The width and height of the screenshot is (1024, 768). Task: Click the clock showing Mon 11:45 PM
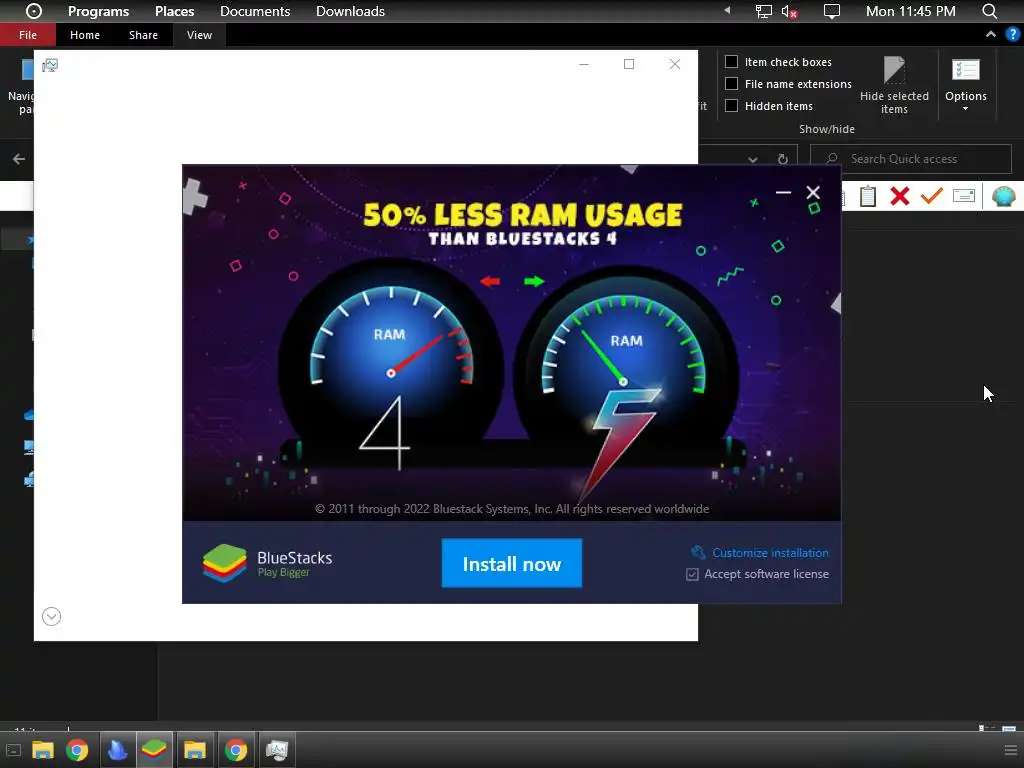coord(910,11)
